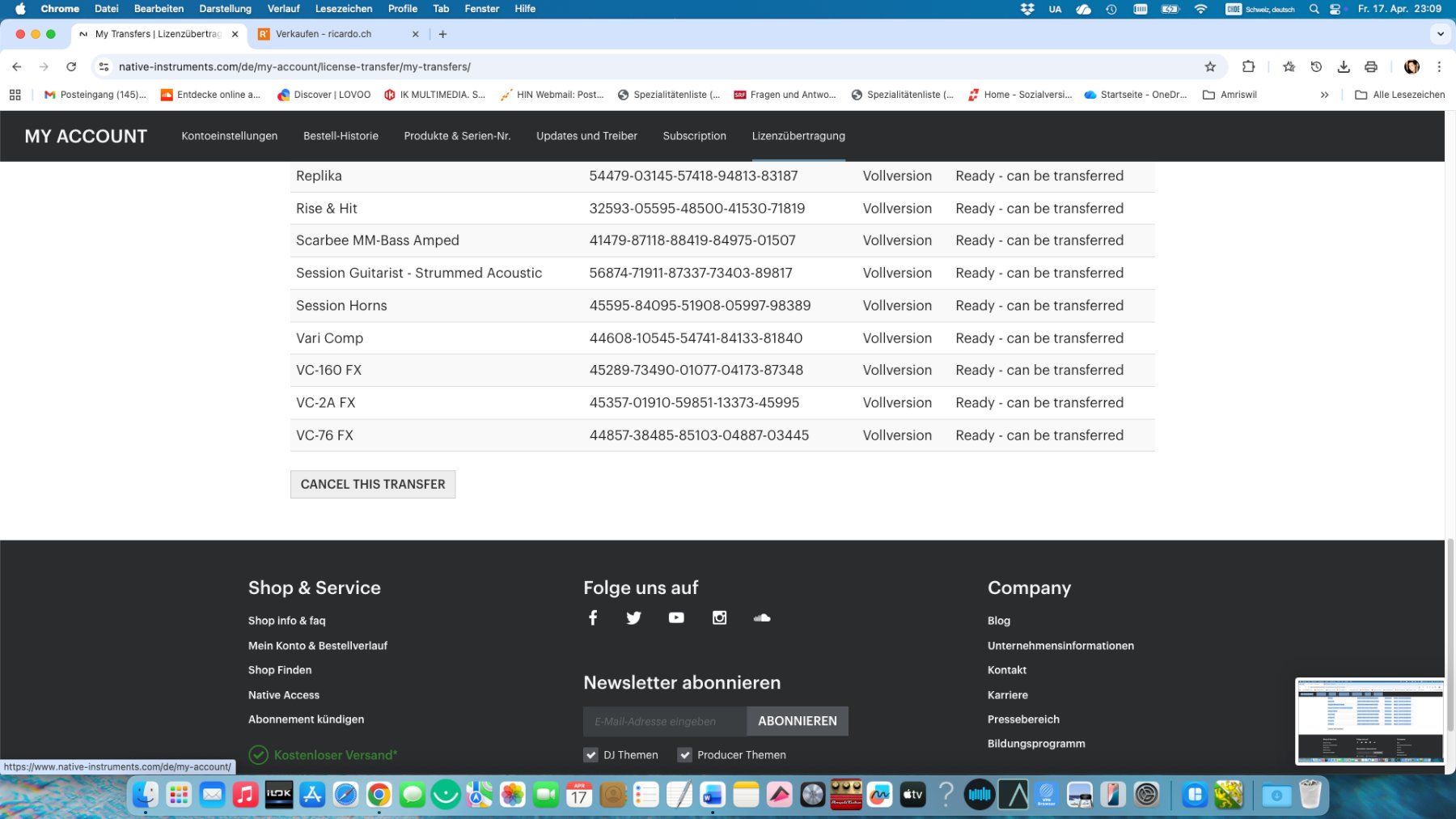Open the Chrome extensions puzzle icon
The height and width of the screenshot is (819, 1456).
point(1248,67)
